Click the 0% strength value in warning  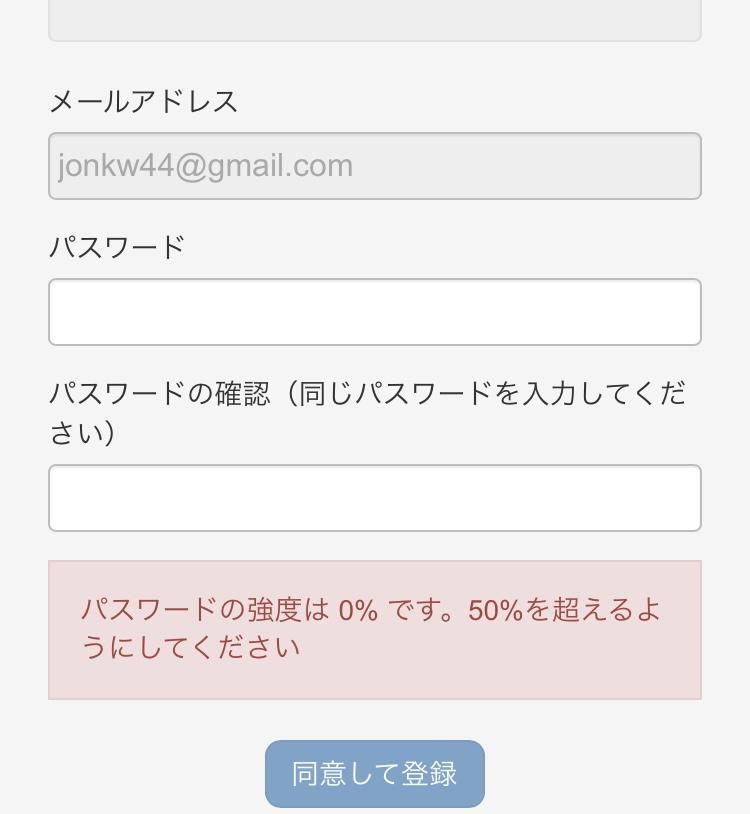pos(358,610)
